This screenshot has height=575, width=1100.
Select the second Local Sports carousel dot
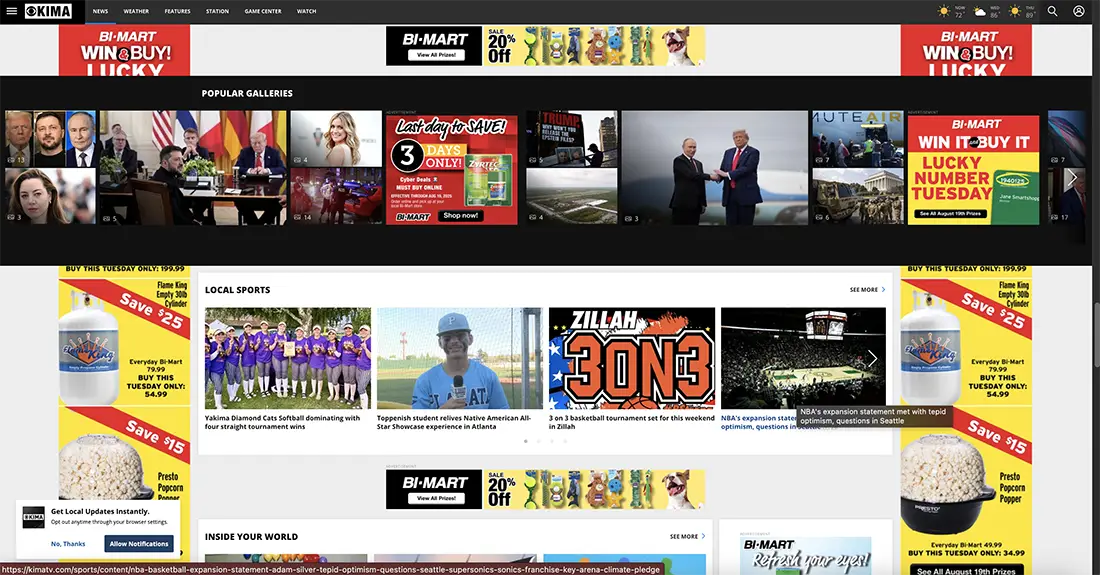click(539, 441)
